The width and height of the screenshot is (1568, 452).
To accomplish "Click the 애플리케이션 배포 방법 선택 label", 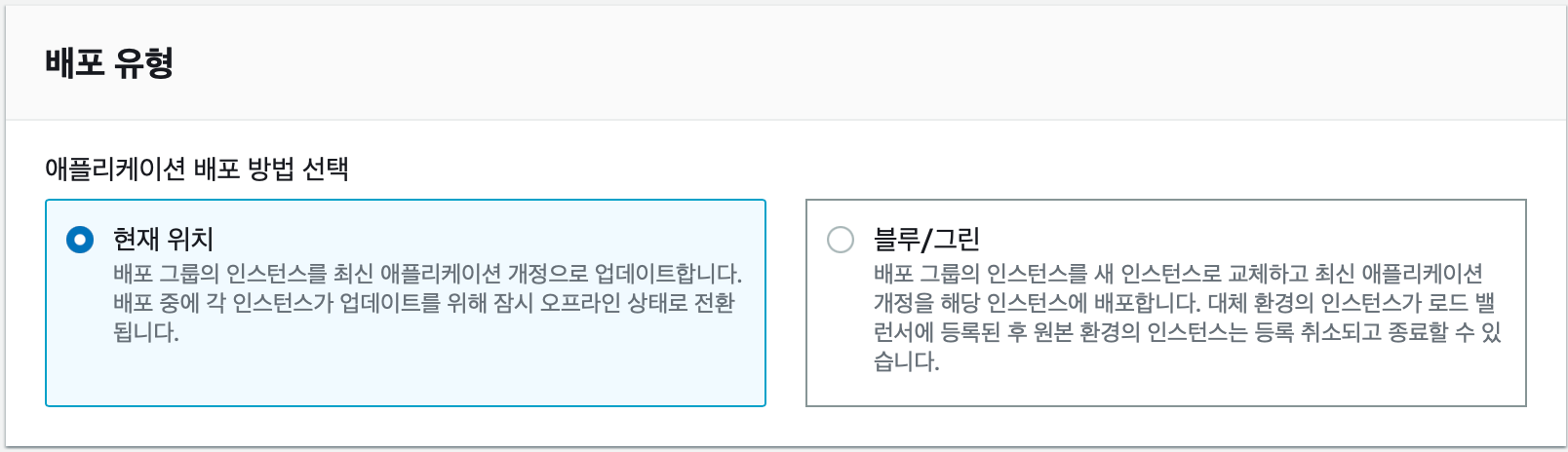I will (x=197, y=169).
